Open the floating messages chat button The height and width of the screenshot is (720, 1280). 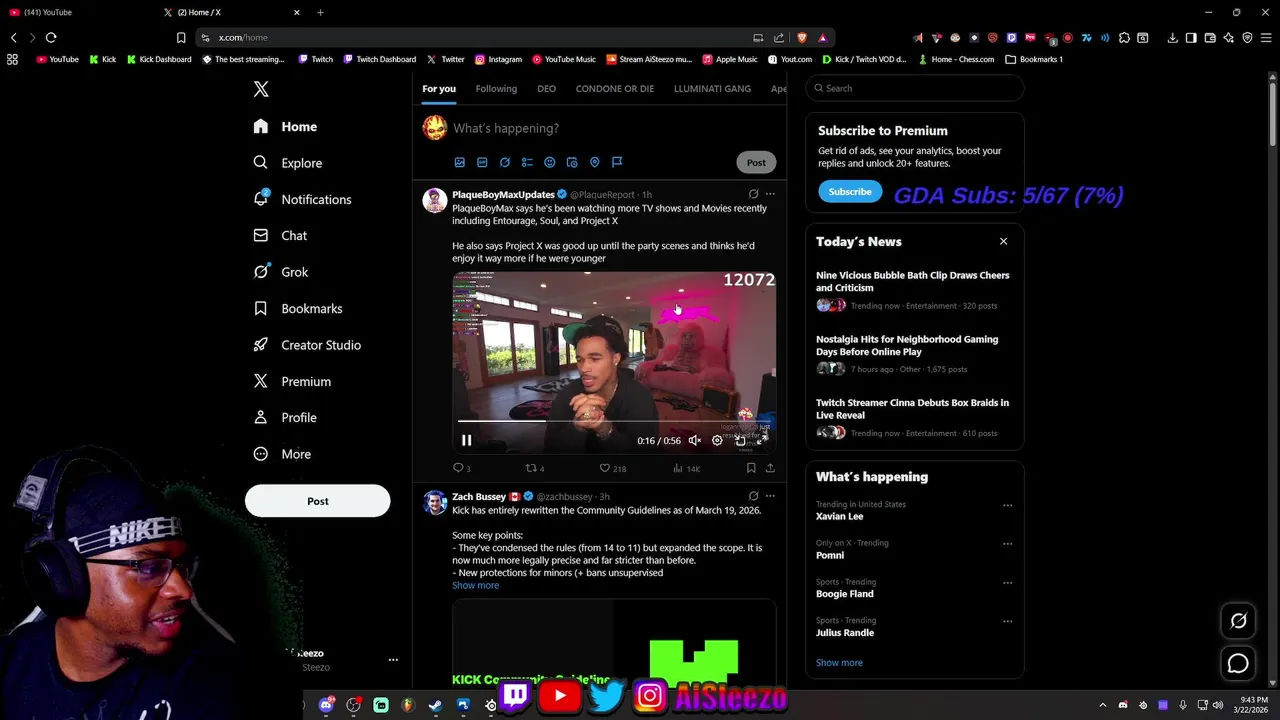point(1238,664)
